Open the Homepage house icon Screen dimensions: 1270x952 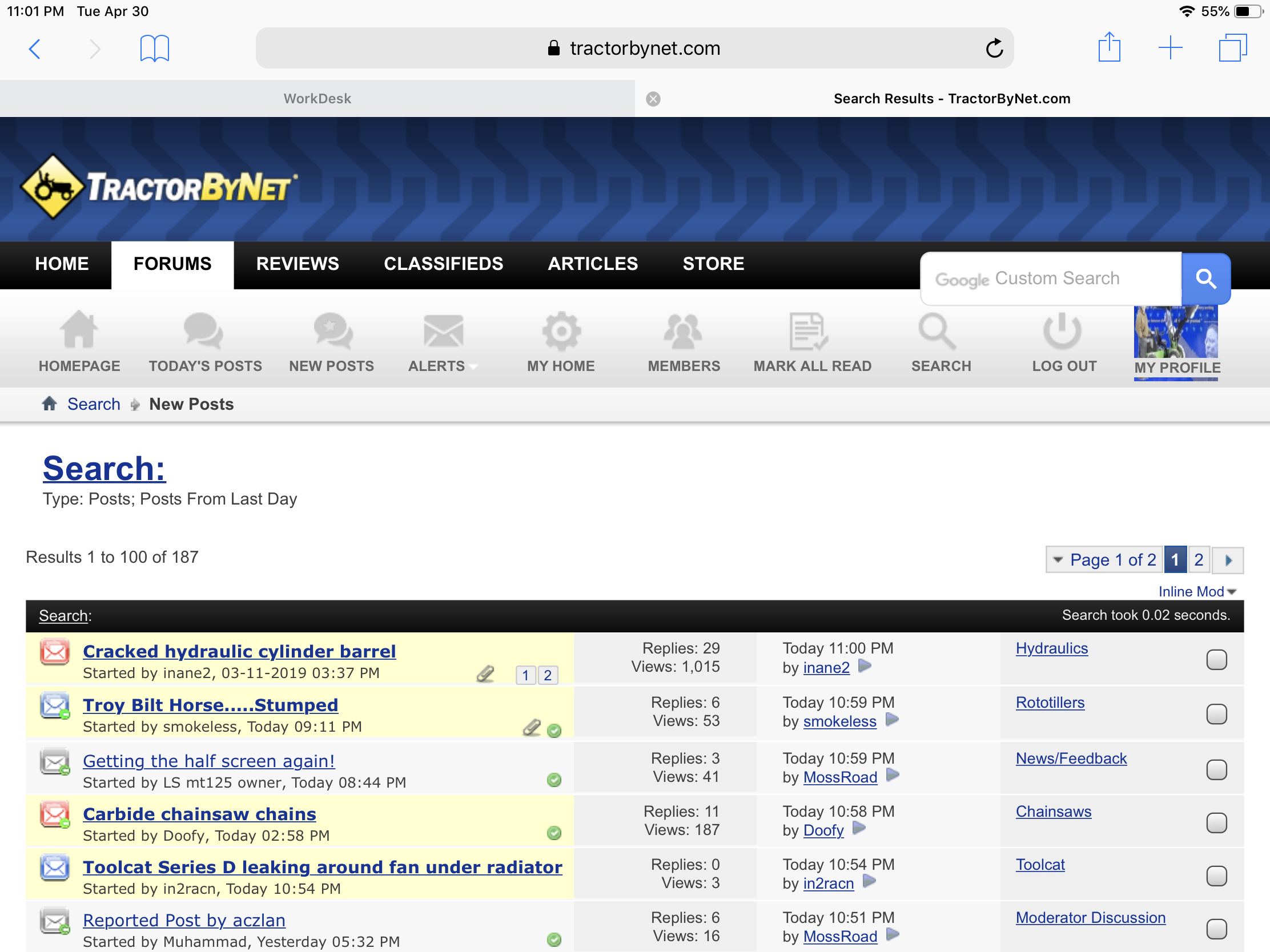79,330
